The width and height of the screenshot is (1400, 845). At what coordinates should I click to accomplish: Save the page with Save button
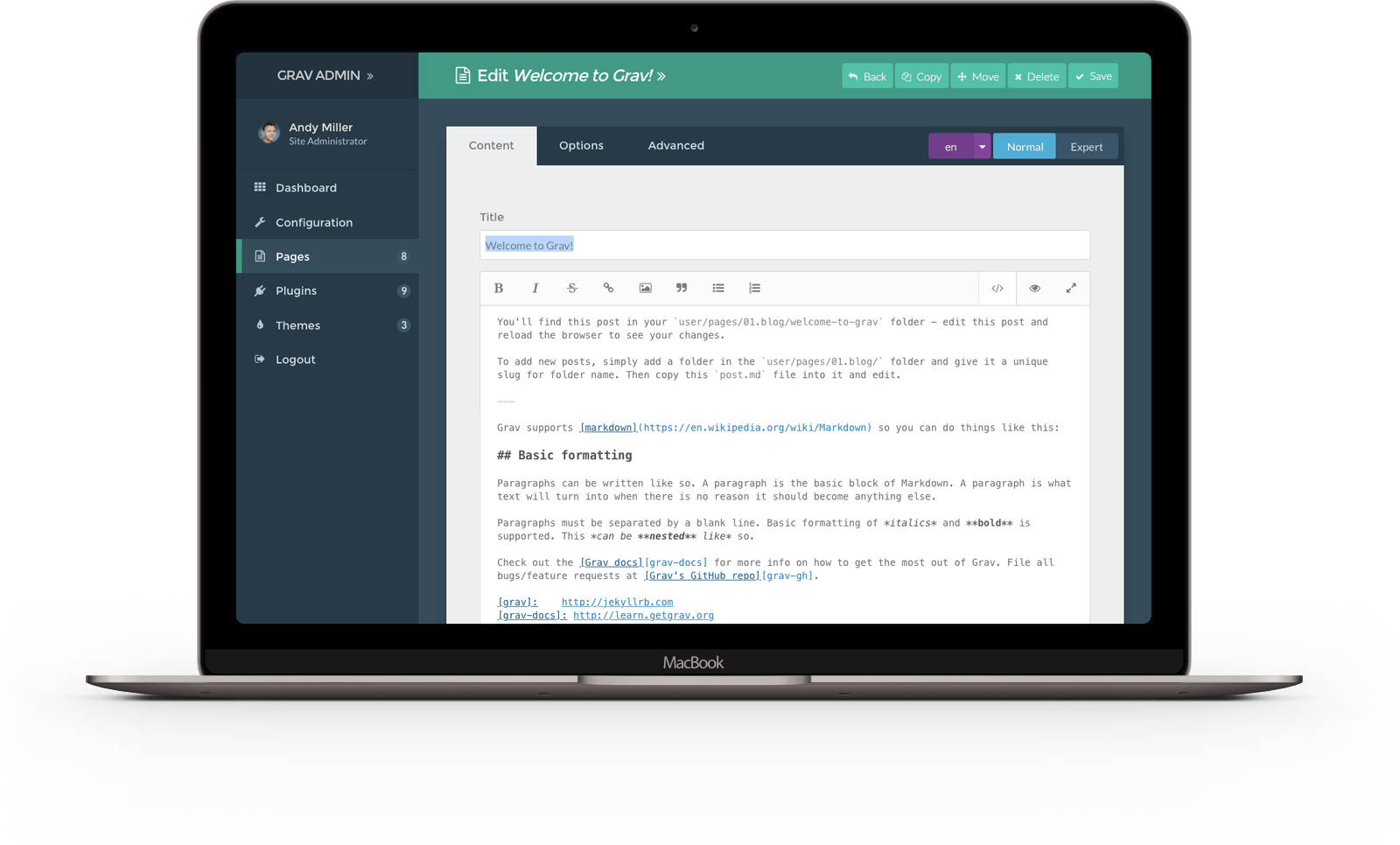click(x=1093, y=76)
